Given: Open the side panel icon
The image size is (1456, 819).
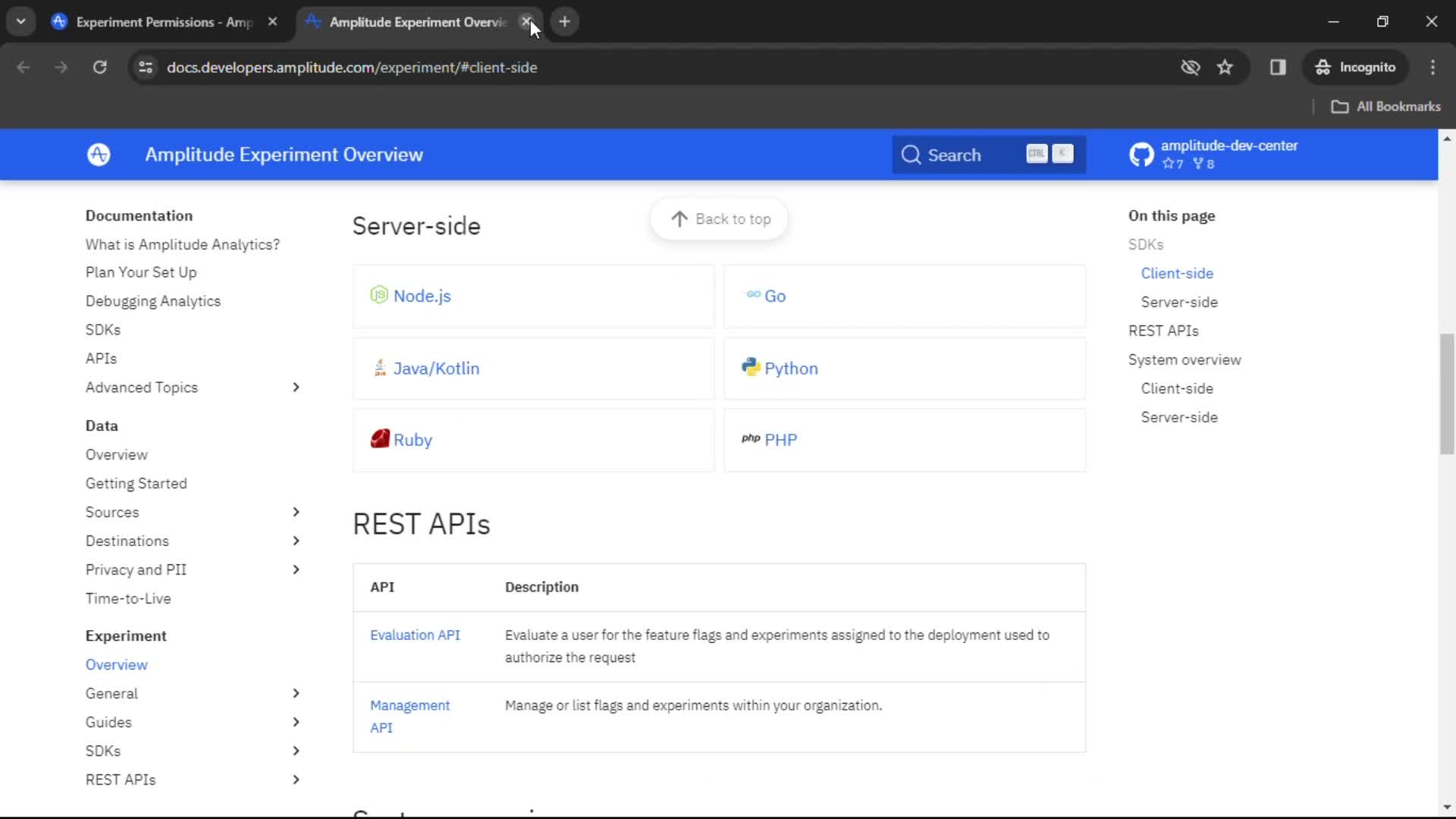Looking at the screenshot, I should click(x=1278, y=67).
